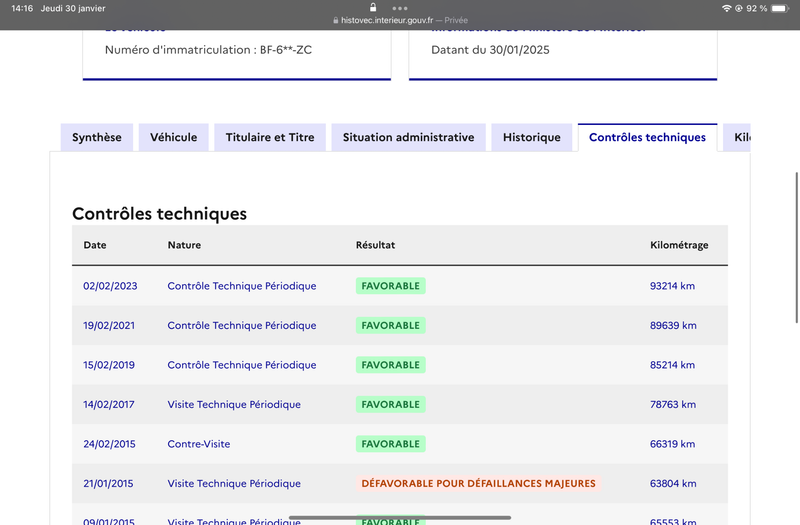Tap the 14:16 clock in status bar
This screenshot has height=525, width=800.
coord(22,8)
